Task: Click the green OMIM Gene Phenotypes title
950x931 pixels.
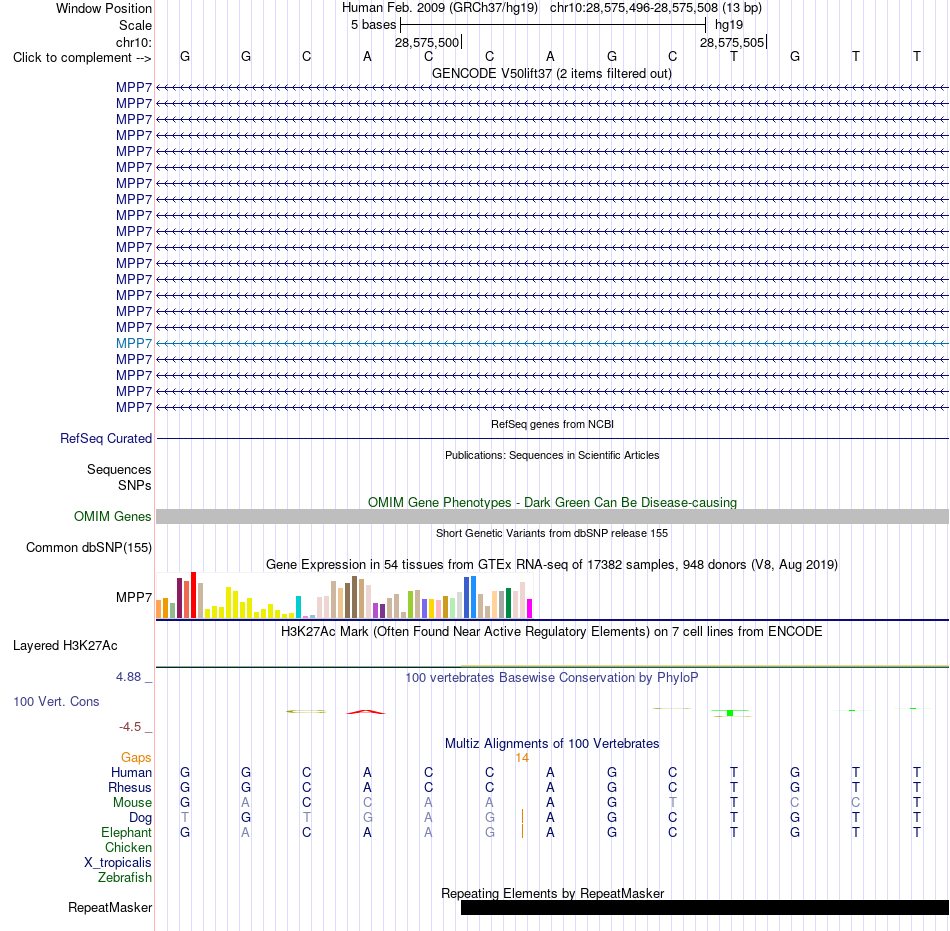Action: (552, 502)
